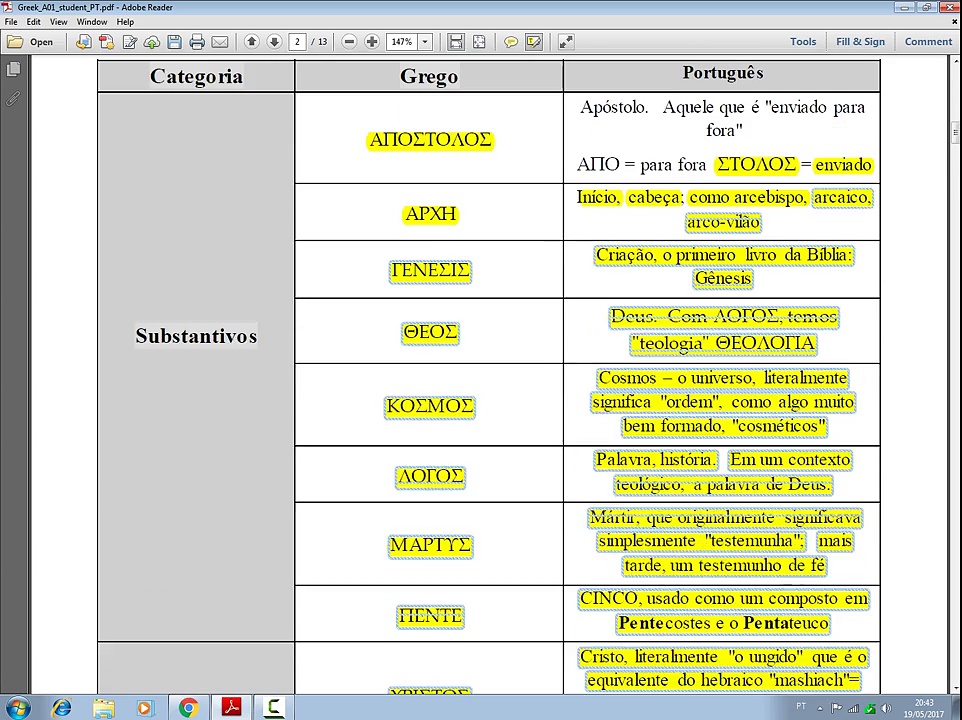
Task: Open the Fill & Sign pane
Action: 860,42
